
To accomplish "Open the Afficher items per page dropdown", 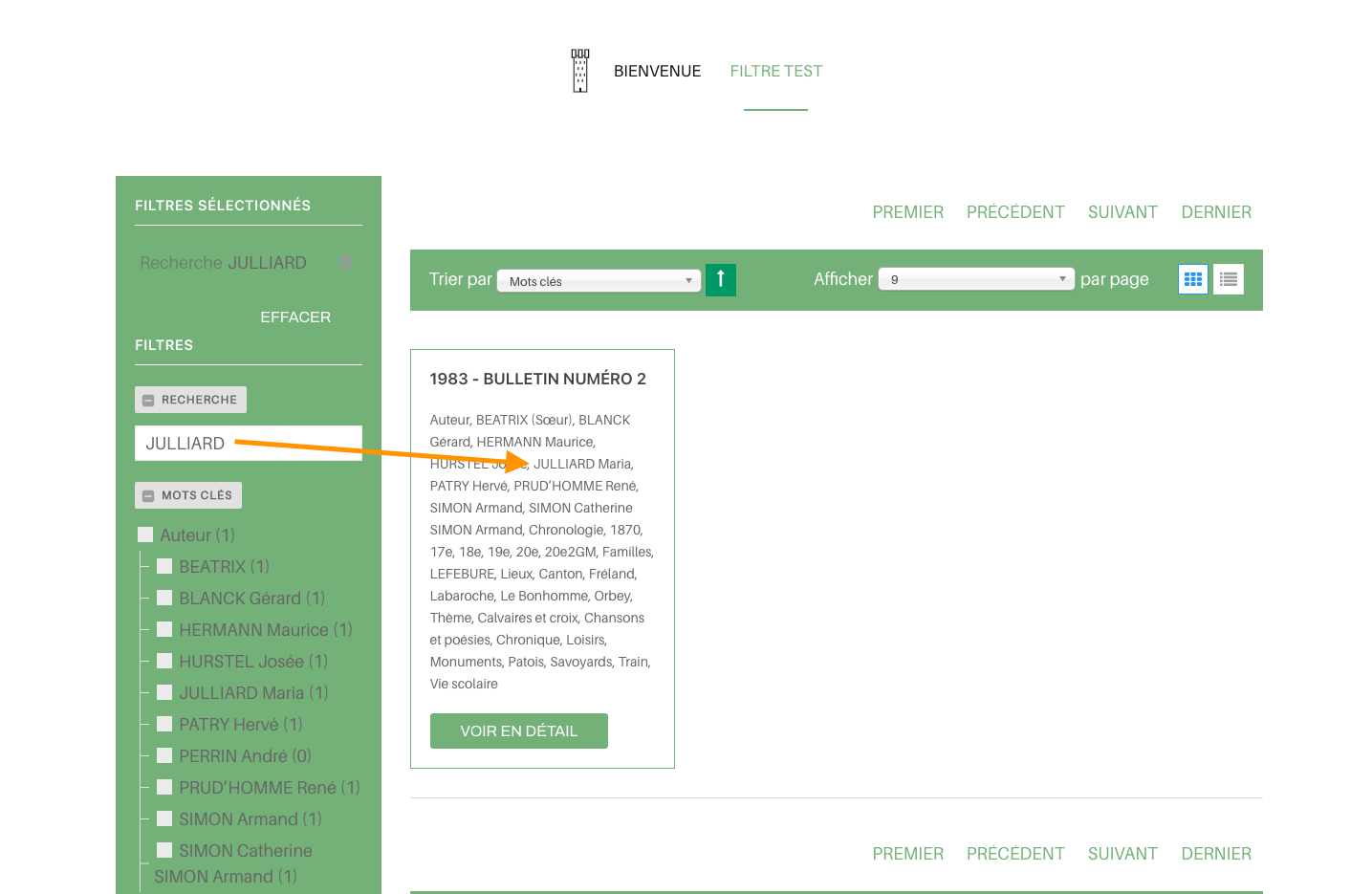I will coord(976,279).
